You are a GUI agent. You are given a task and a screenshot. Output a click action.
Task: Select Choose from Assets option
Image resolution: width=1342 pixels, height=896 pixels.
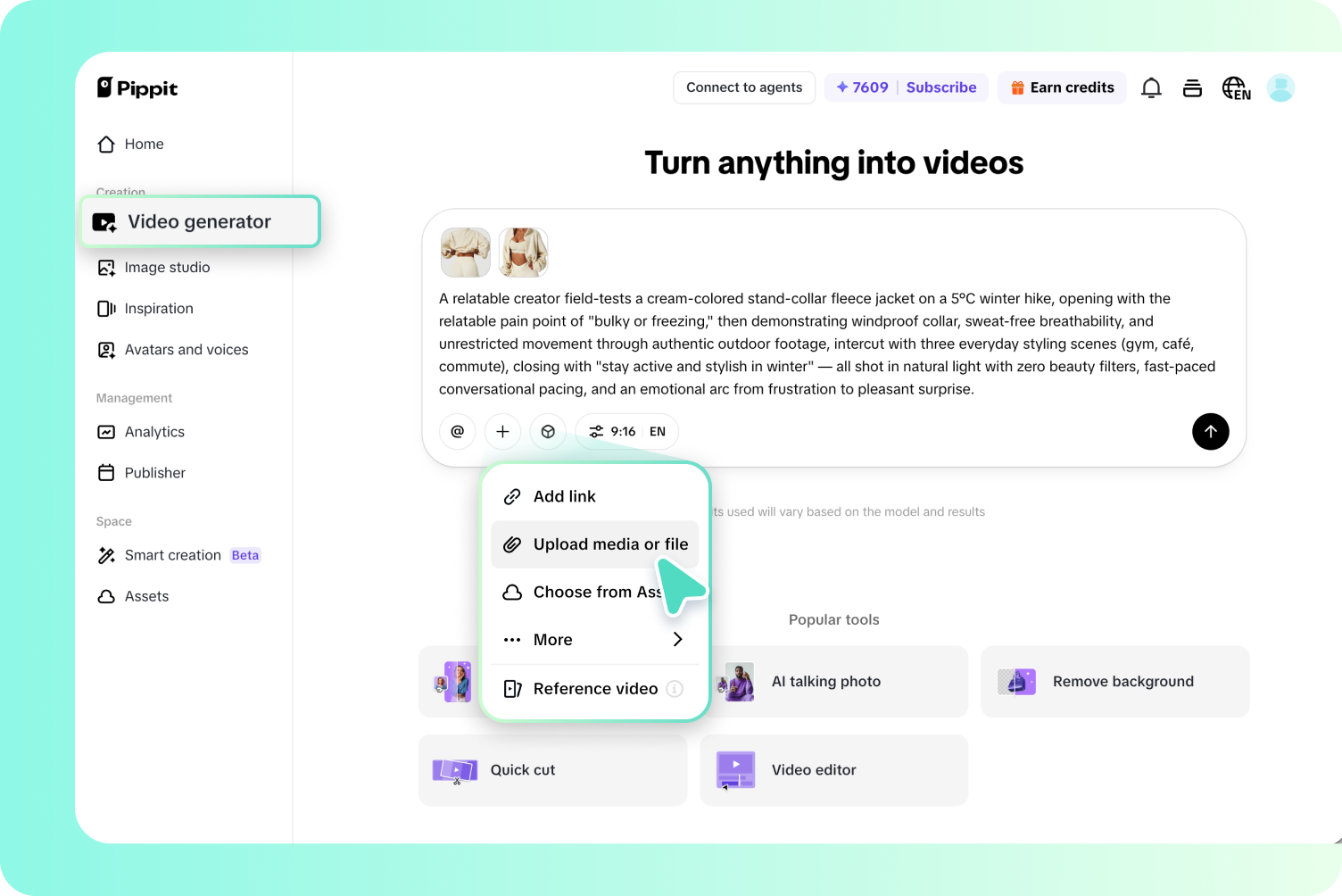pos(594,592)
